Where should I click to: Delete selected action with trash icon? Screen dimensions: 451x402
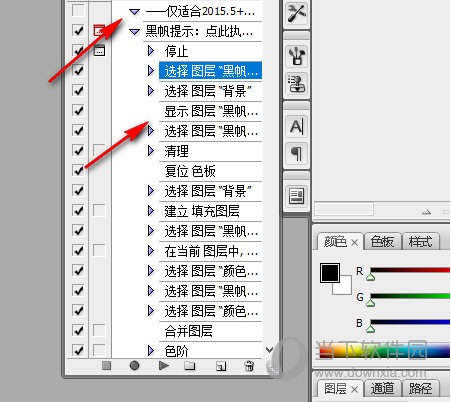tap(249, 366)
